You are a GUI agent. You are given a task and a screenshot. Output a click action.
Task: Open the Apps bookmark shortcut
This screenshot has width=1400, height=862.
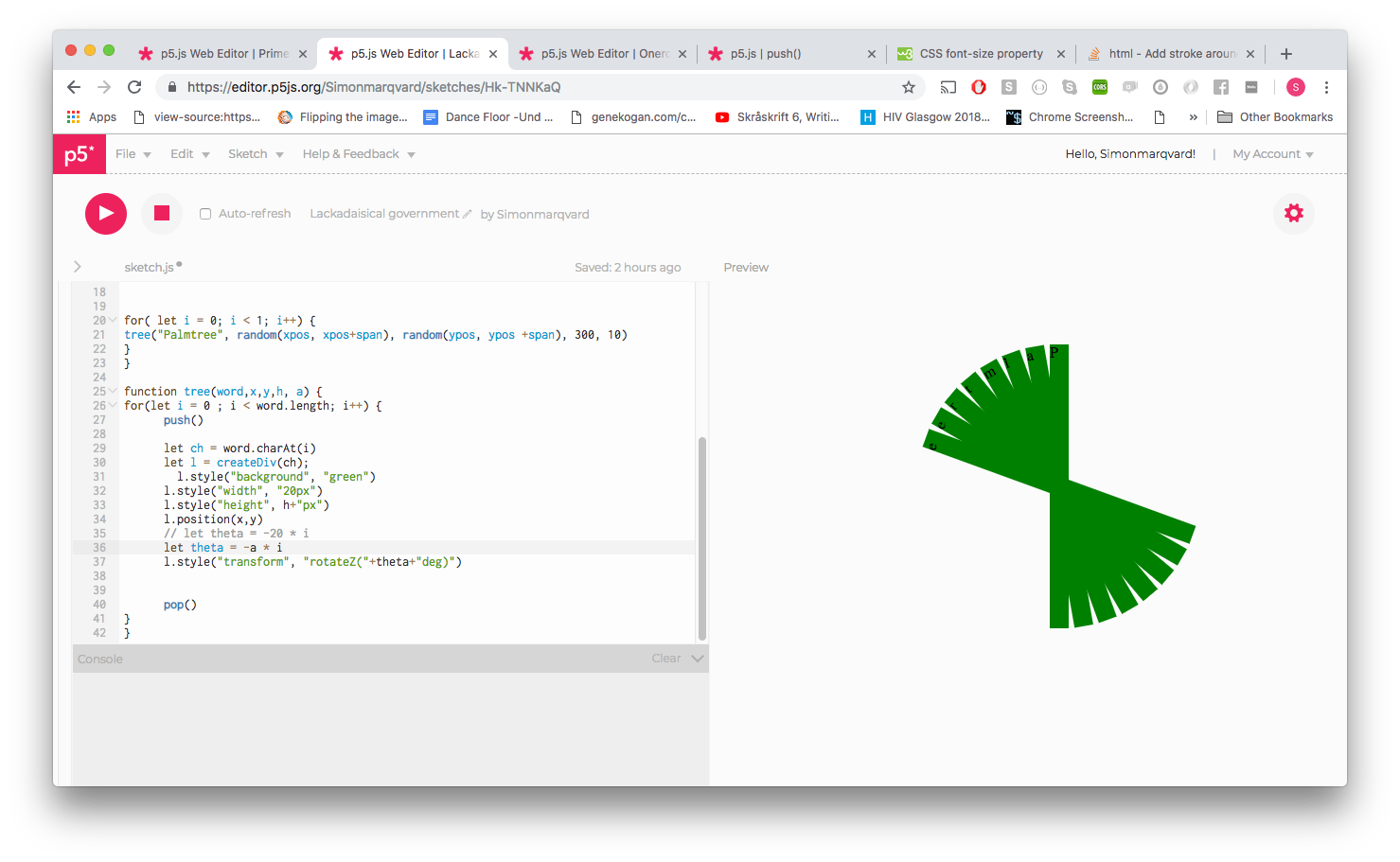[x=92, y=117]
